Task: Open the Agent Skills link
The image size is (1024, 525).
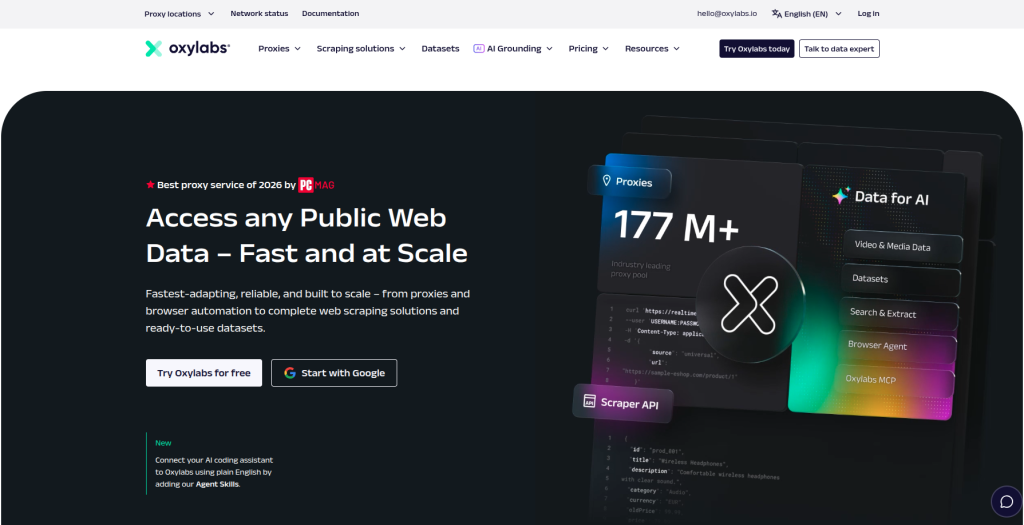Action: click(217, 485)
